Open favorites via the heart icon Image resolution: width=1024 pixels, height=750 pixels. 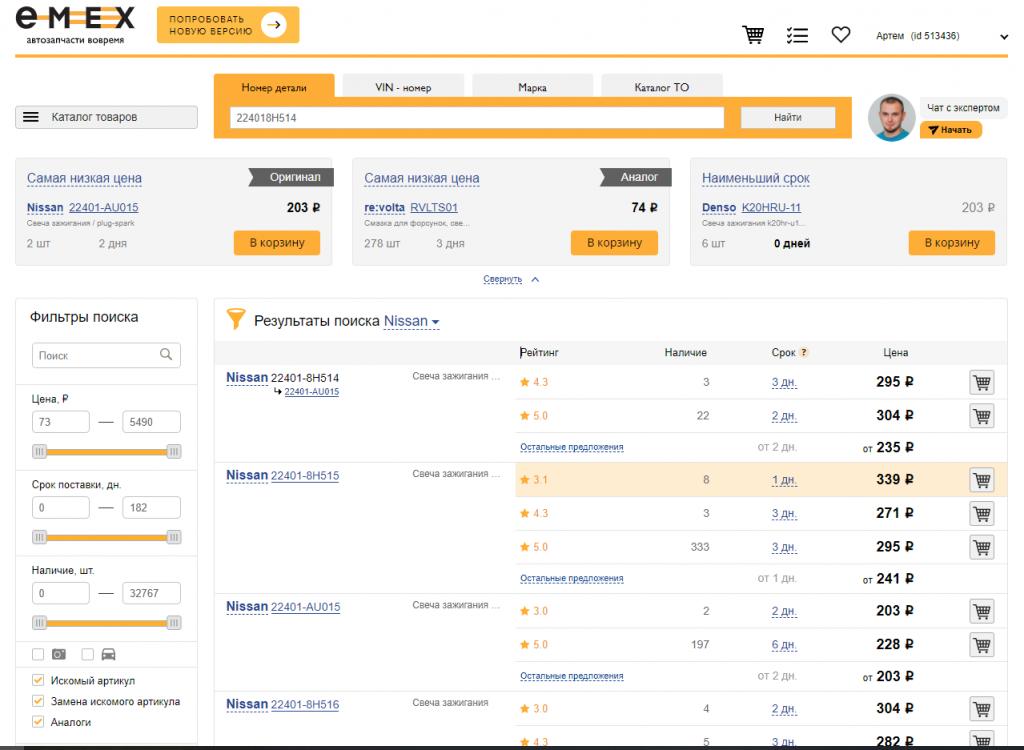click(x=840, y=34)
